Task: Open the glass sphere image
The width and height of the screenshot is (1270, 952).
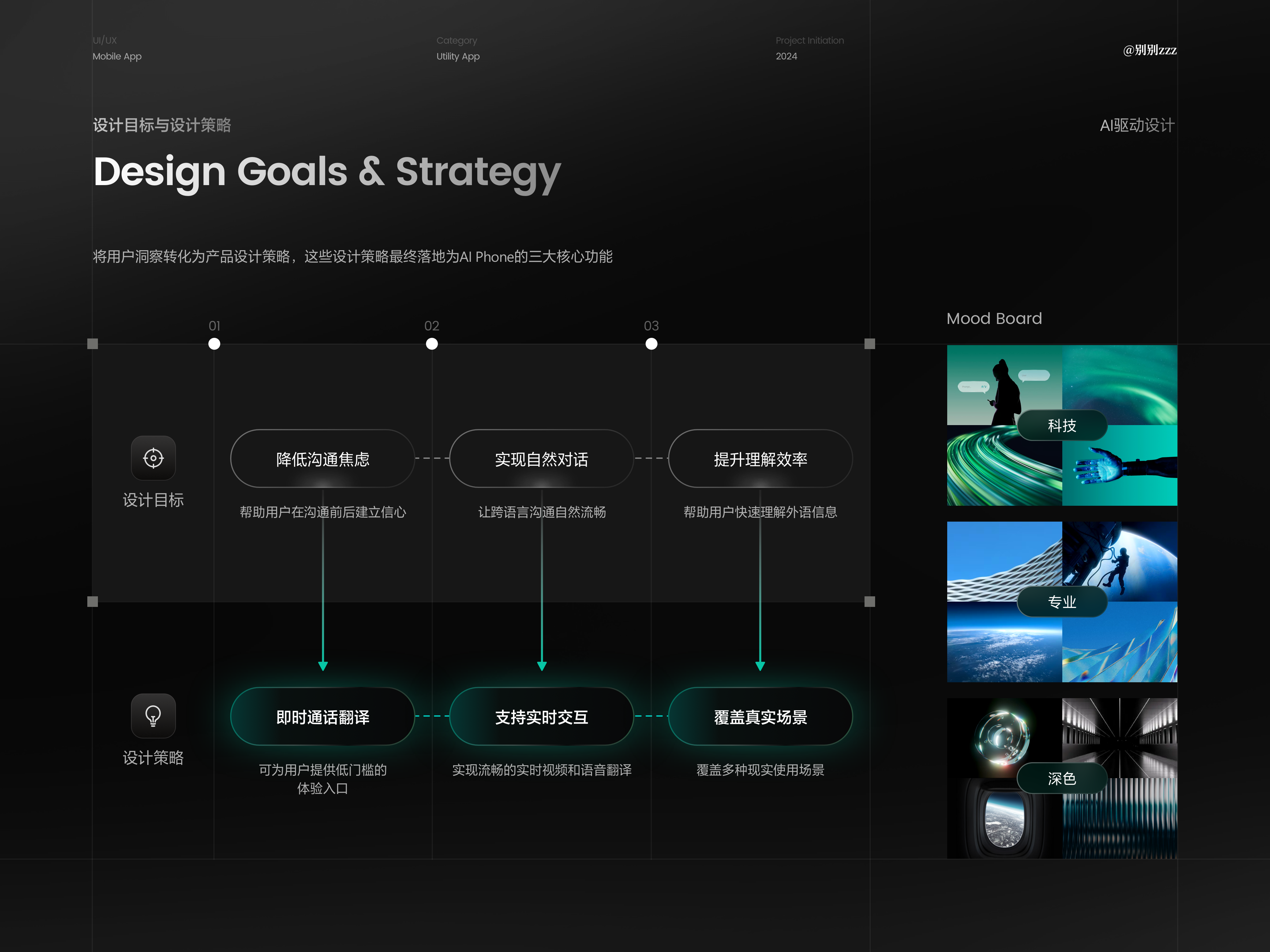Action: 1004,738
